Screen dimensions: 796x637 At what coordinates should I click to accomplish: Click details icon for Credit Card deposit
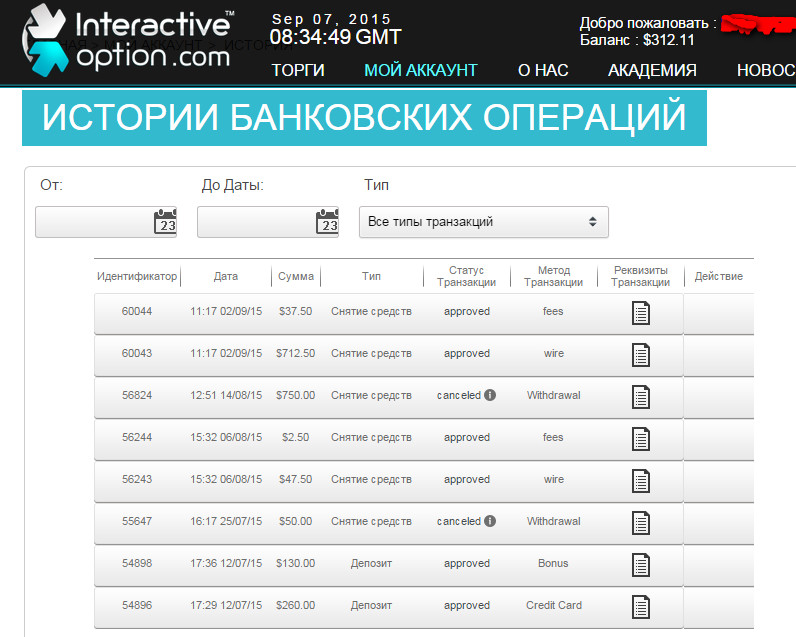640,607
